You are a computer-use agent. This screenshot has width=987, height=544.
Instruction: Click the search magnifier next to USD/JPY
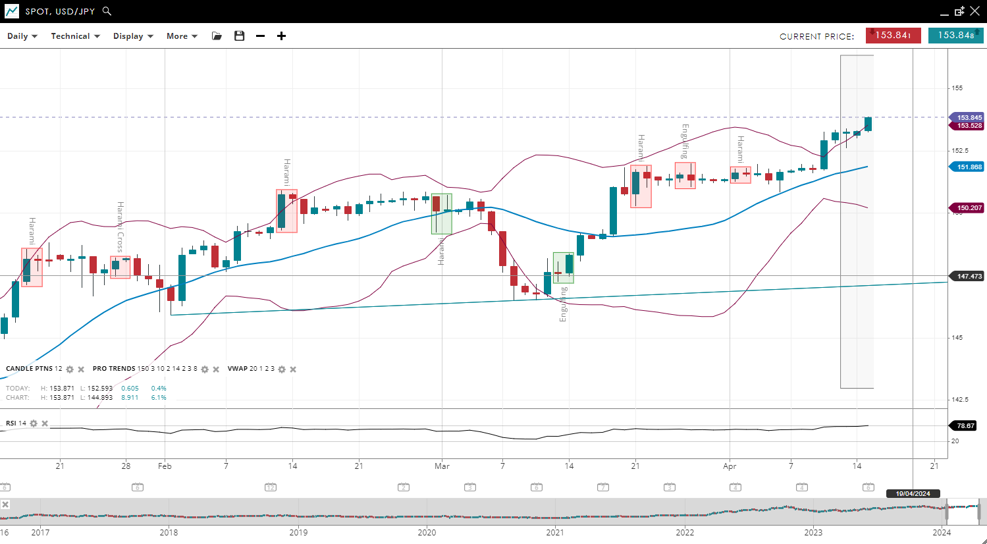click(107, 11)
